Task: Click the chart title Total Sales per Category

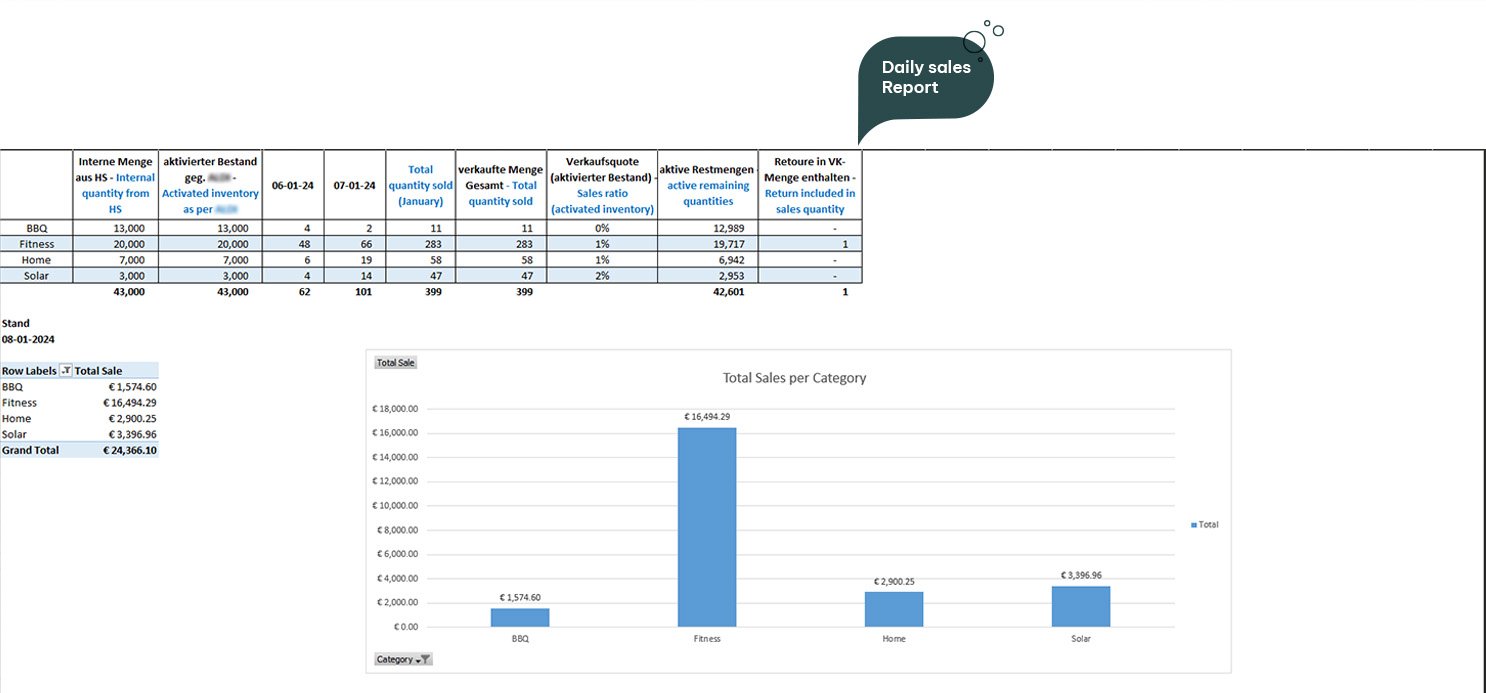Action: pos(794,378)
